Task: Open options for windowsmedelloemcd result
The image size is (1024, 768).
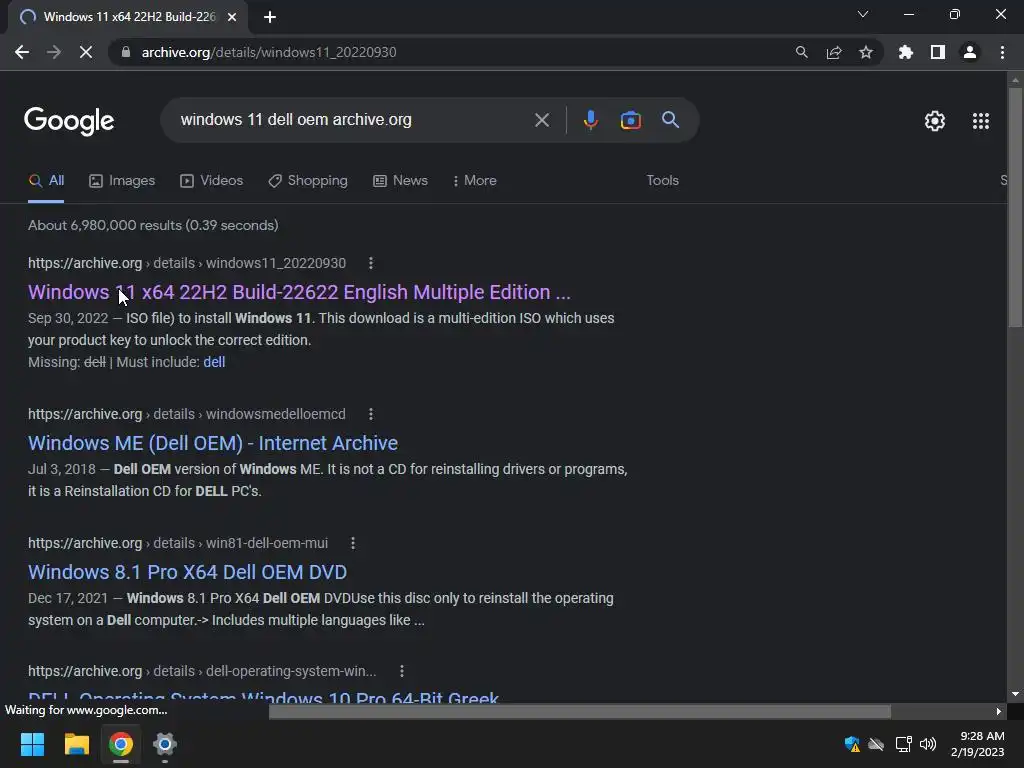Action: 371,414
